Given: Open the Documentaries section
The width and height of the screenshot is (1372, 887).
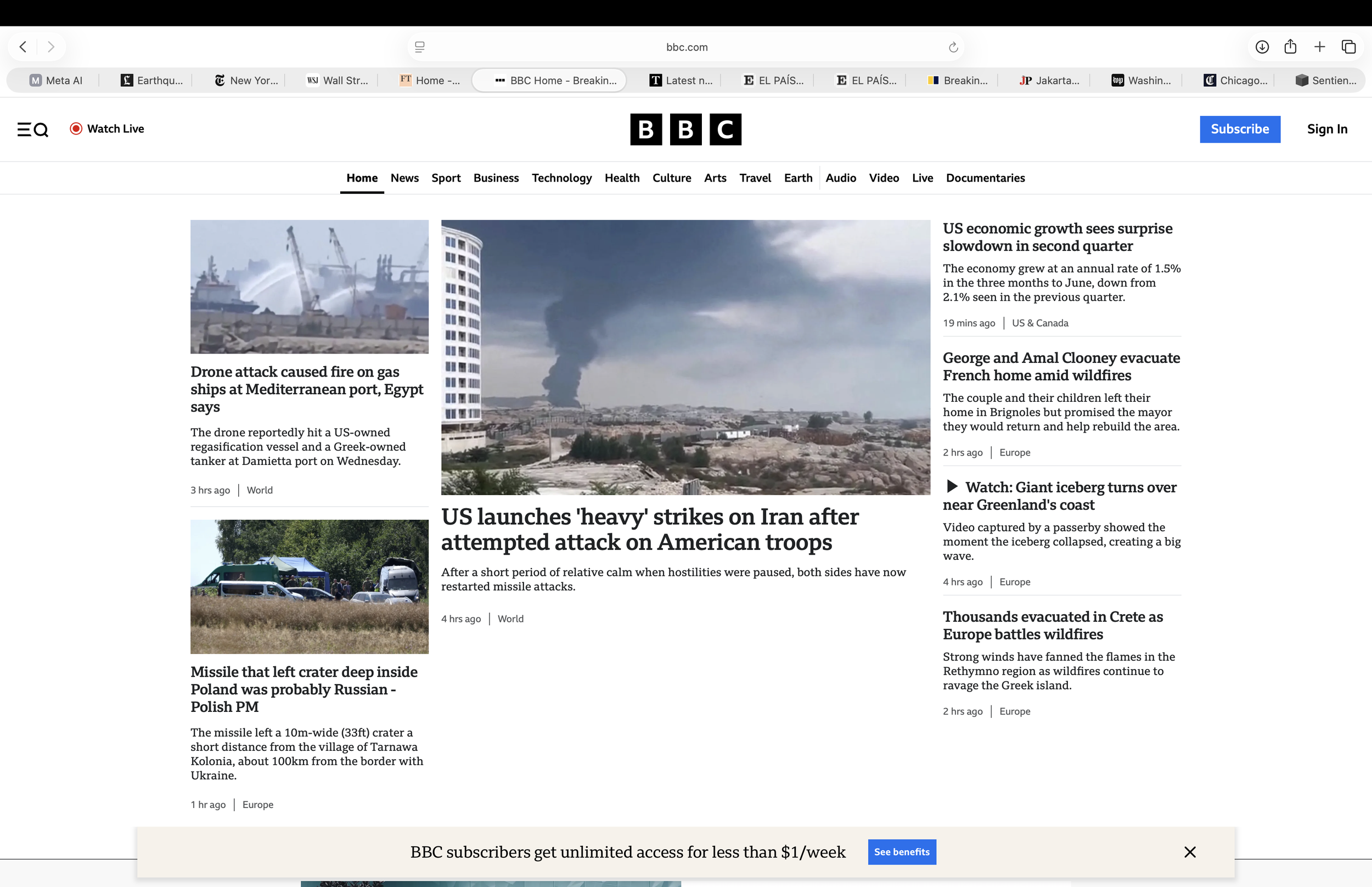Looking at the screenshot, I should tap(985, 178).
